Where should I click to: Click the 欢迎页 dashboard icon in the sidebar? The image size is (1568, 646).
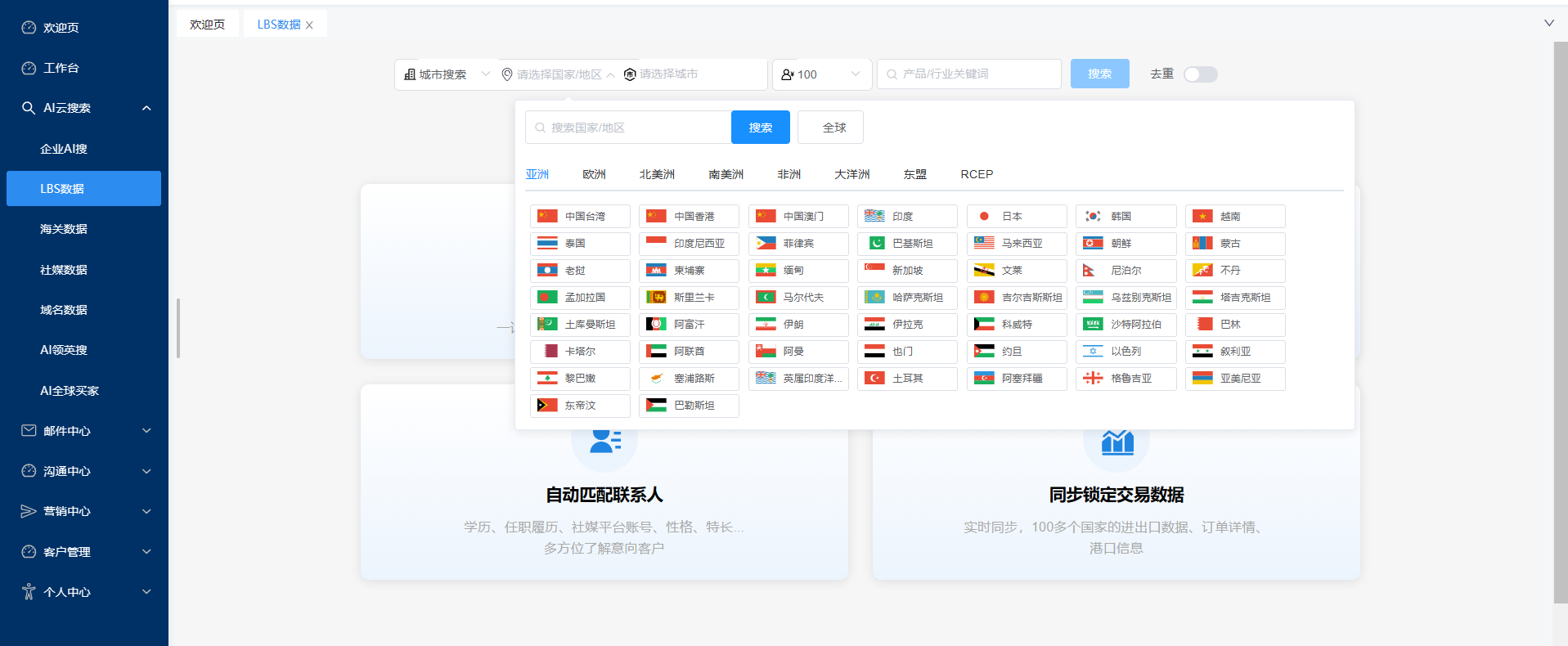click(x=29, y=27)
